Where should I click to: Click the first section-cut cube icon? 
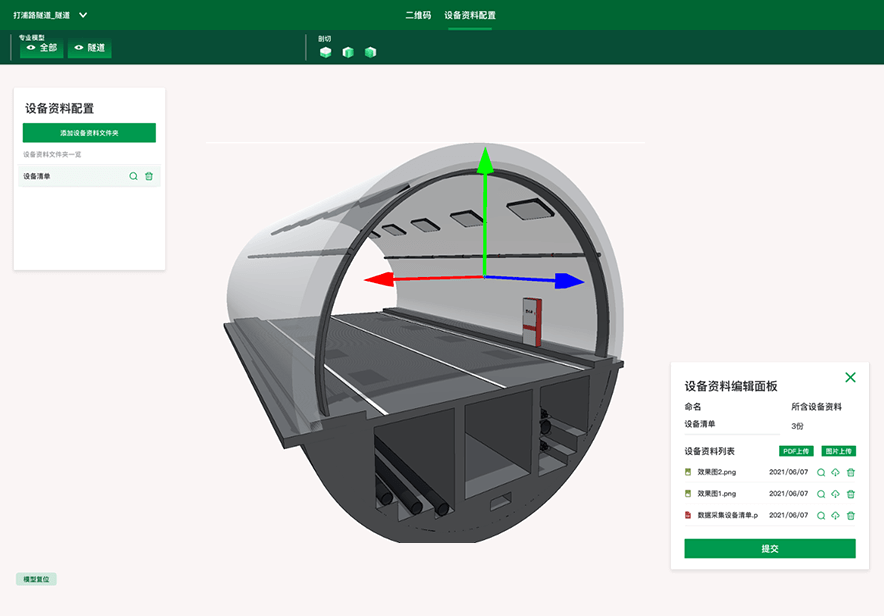coord(325,52)
